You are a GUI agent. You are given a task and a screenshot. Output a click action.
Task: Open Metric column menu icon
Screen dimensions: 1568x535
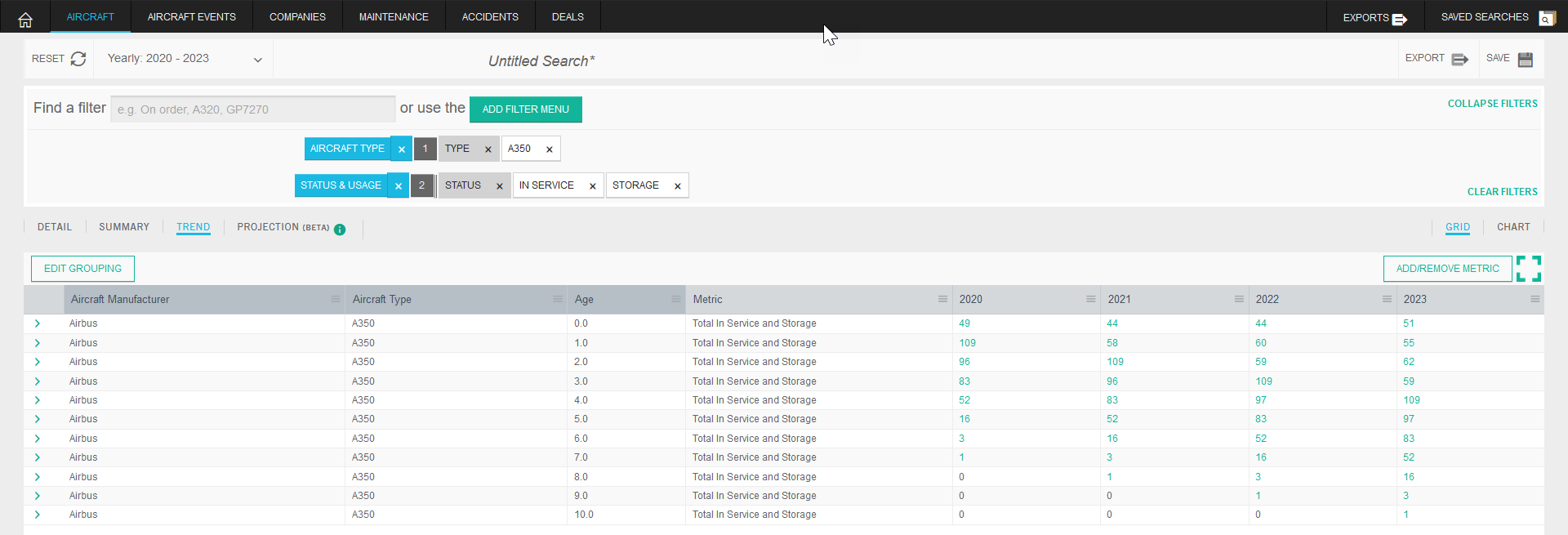pos(942,299)
